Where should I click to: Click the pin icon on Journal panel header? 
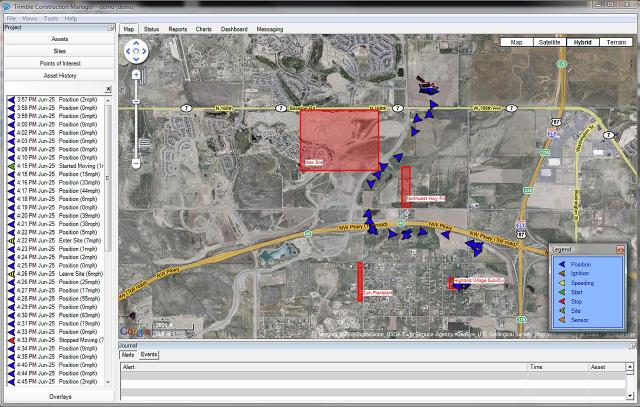[633, 346]
